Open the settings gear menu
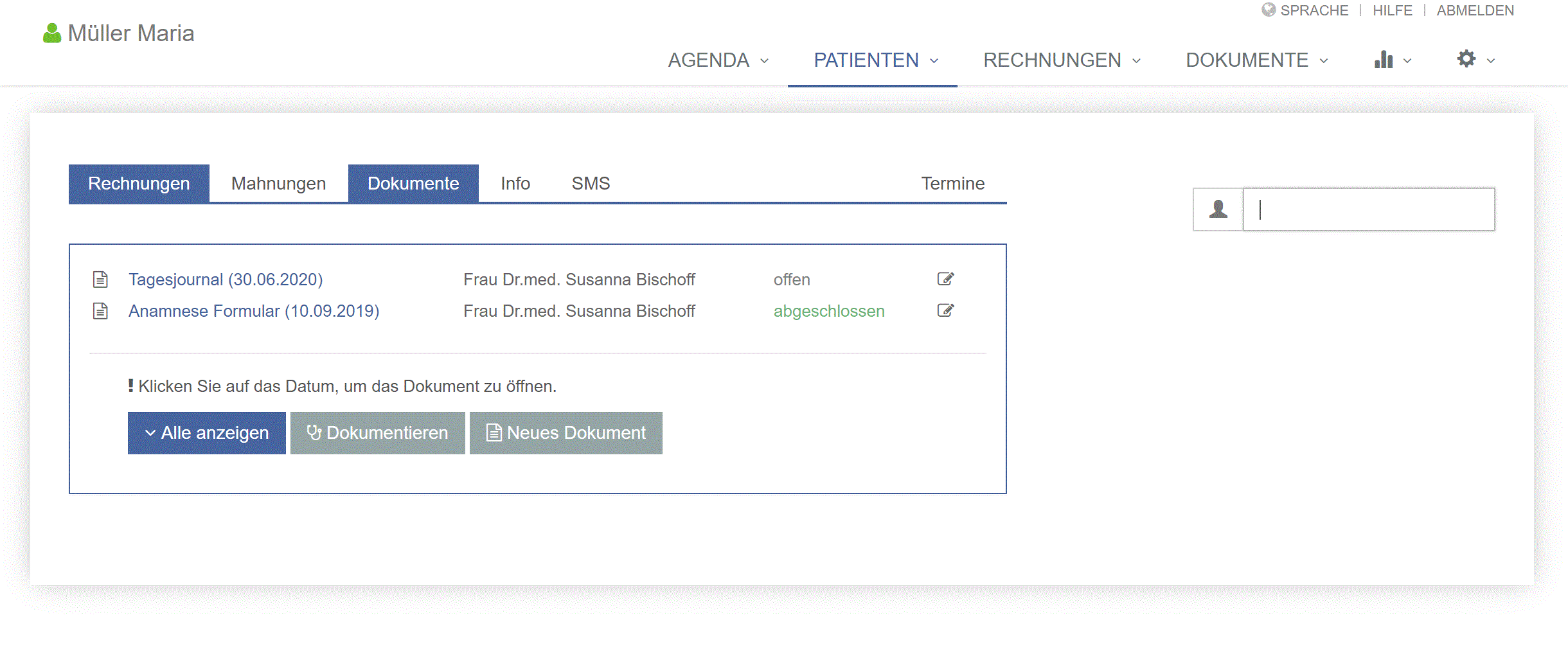Viewport: 1568px width, 667px height. coord(1475,60)
